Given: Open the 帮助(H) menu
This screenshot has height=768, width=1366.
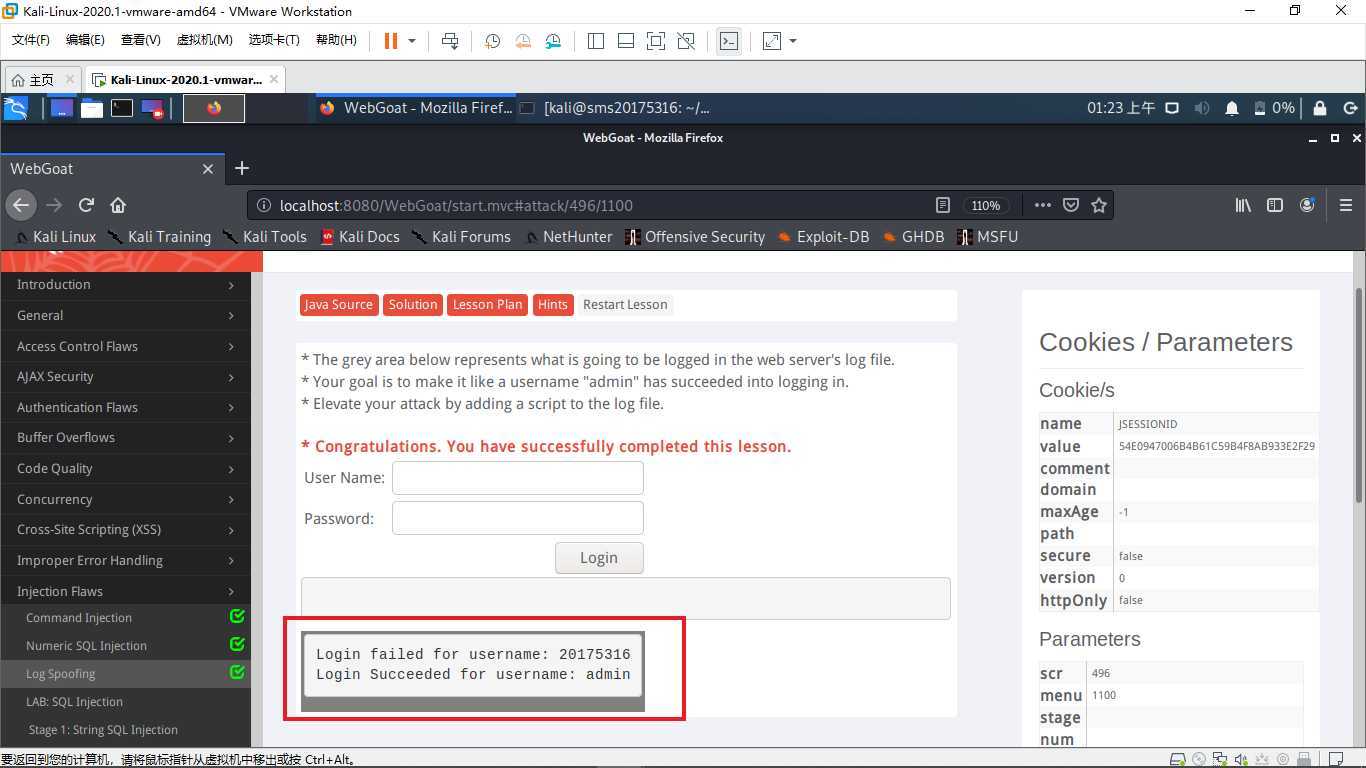Looking at the screenshot, I should point(336,40).
